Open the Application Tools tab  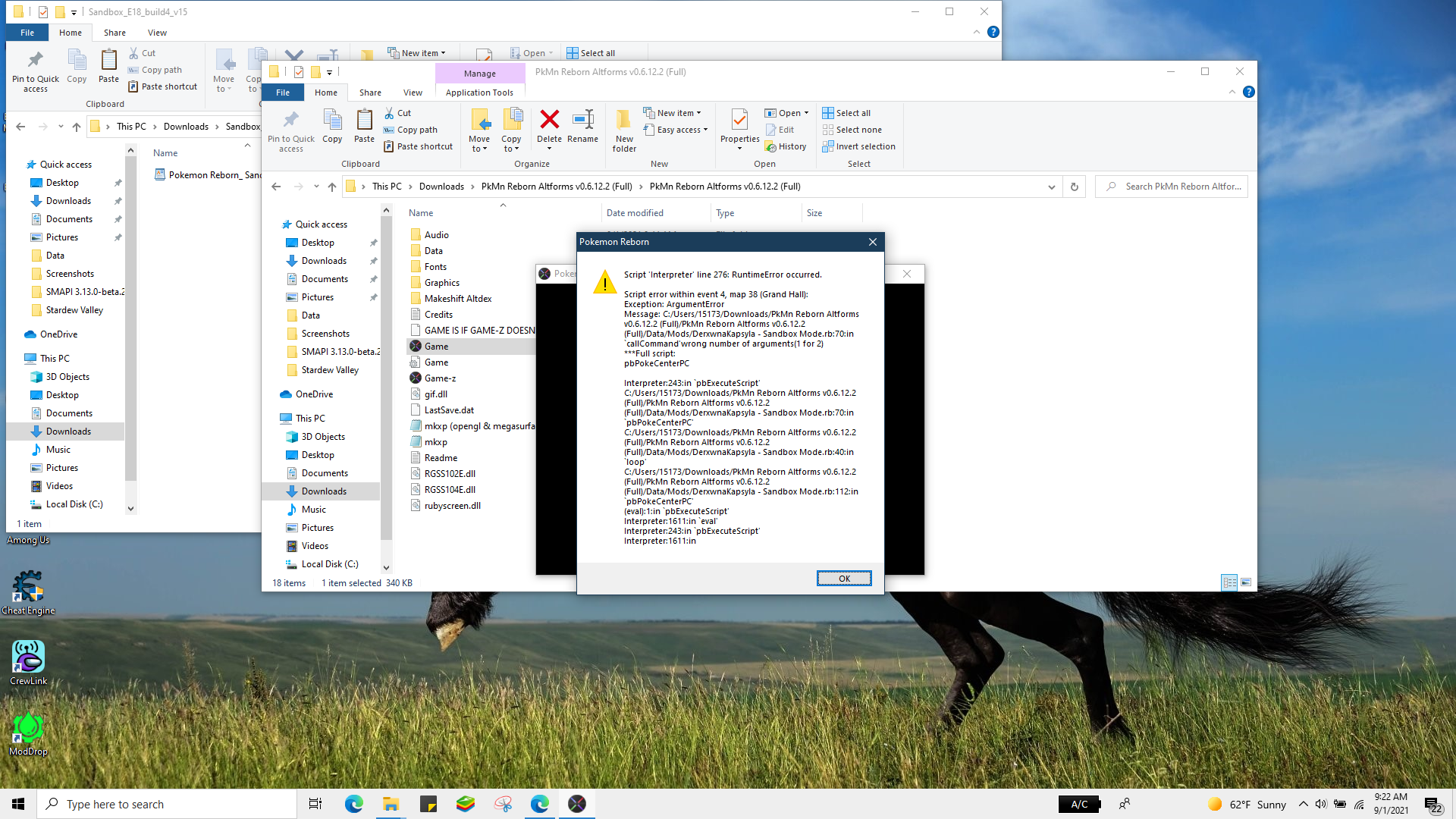pos(479,93)
